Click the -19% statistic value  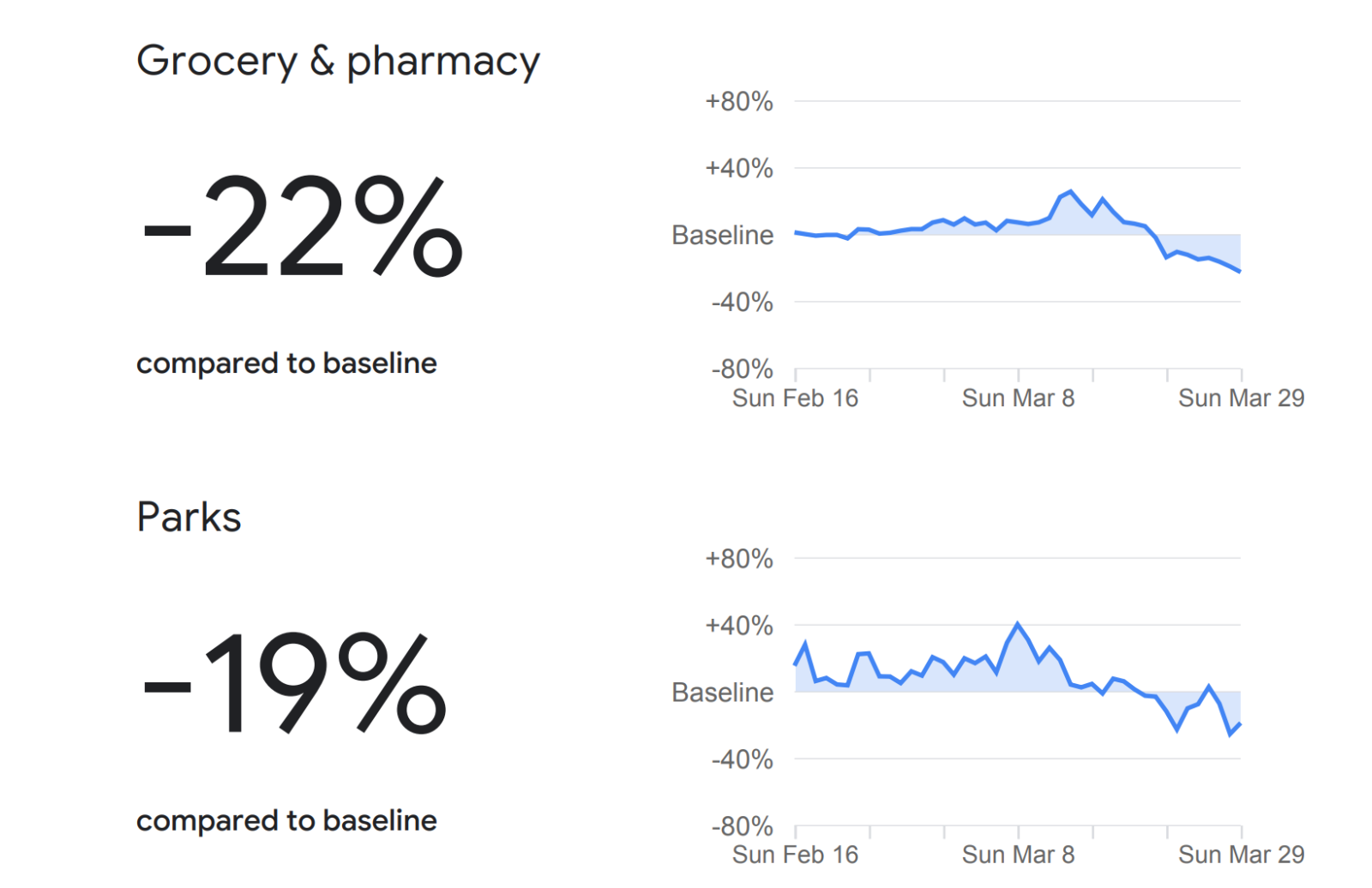(293, 683)
